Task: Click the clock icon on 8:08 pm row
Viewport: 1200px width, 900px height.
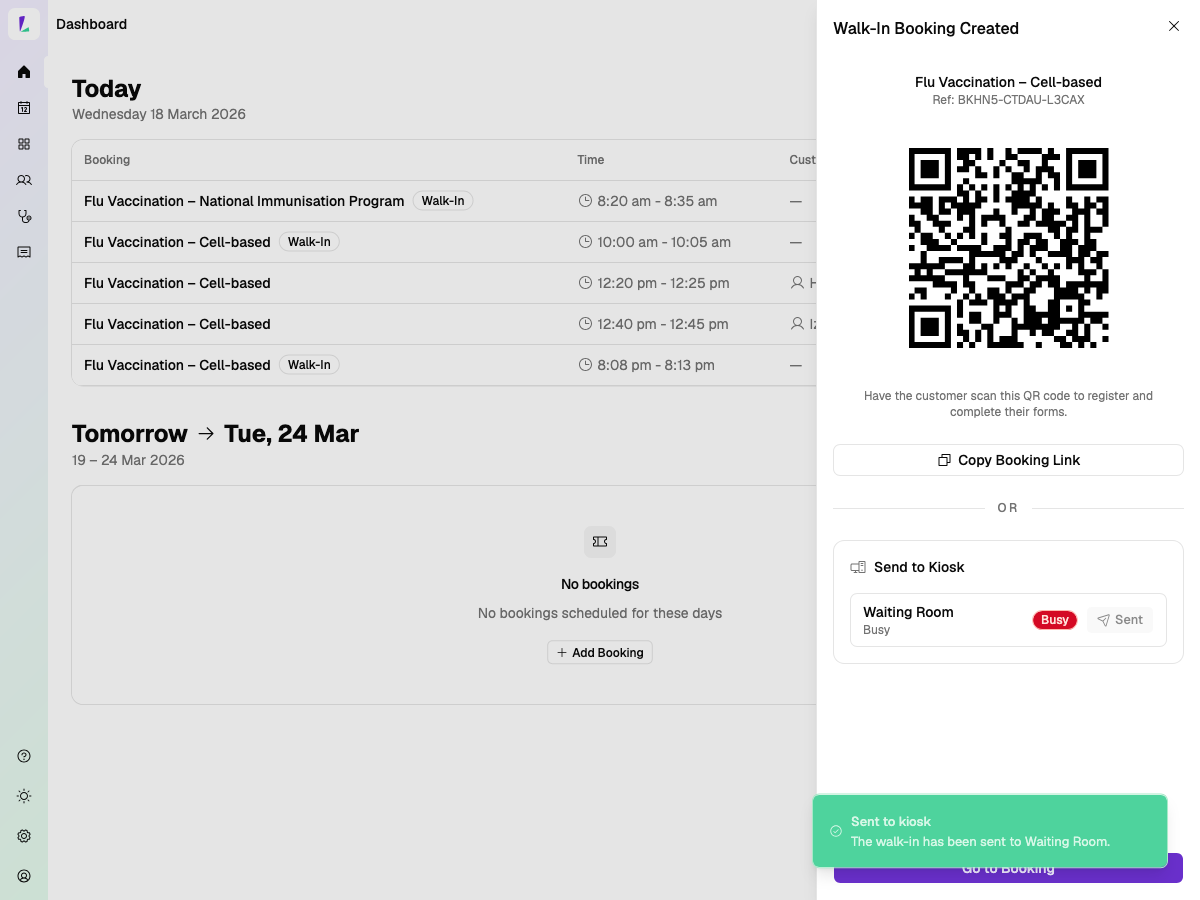Action: tap(586, 365)
